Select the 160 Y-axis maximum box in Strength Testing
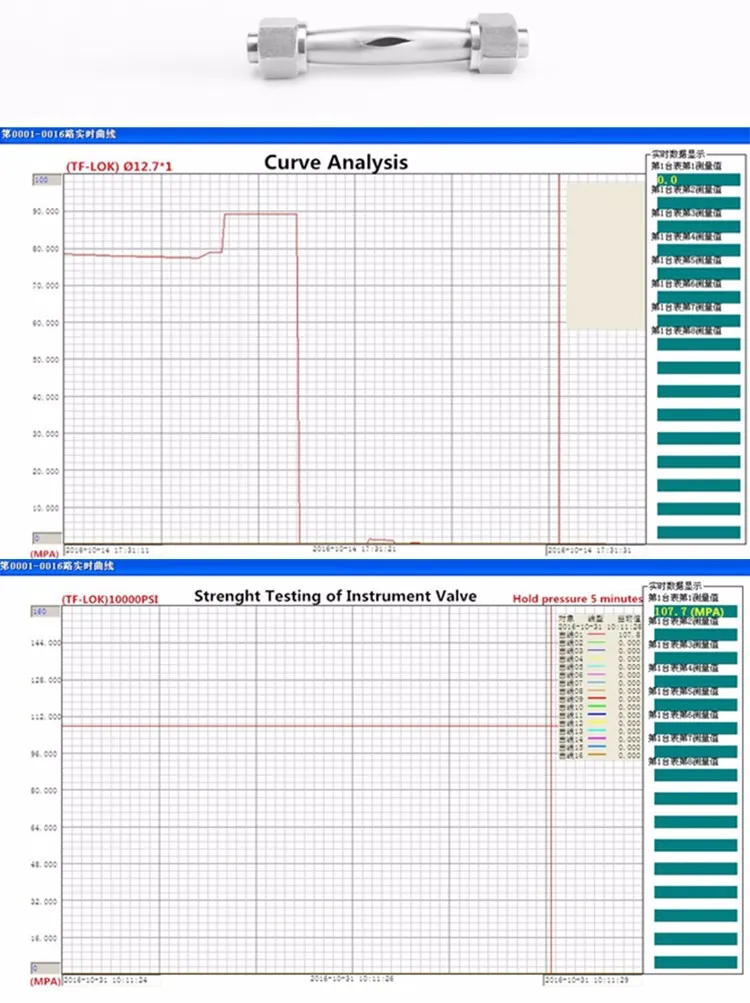 tap(41, 610)
